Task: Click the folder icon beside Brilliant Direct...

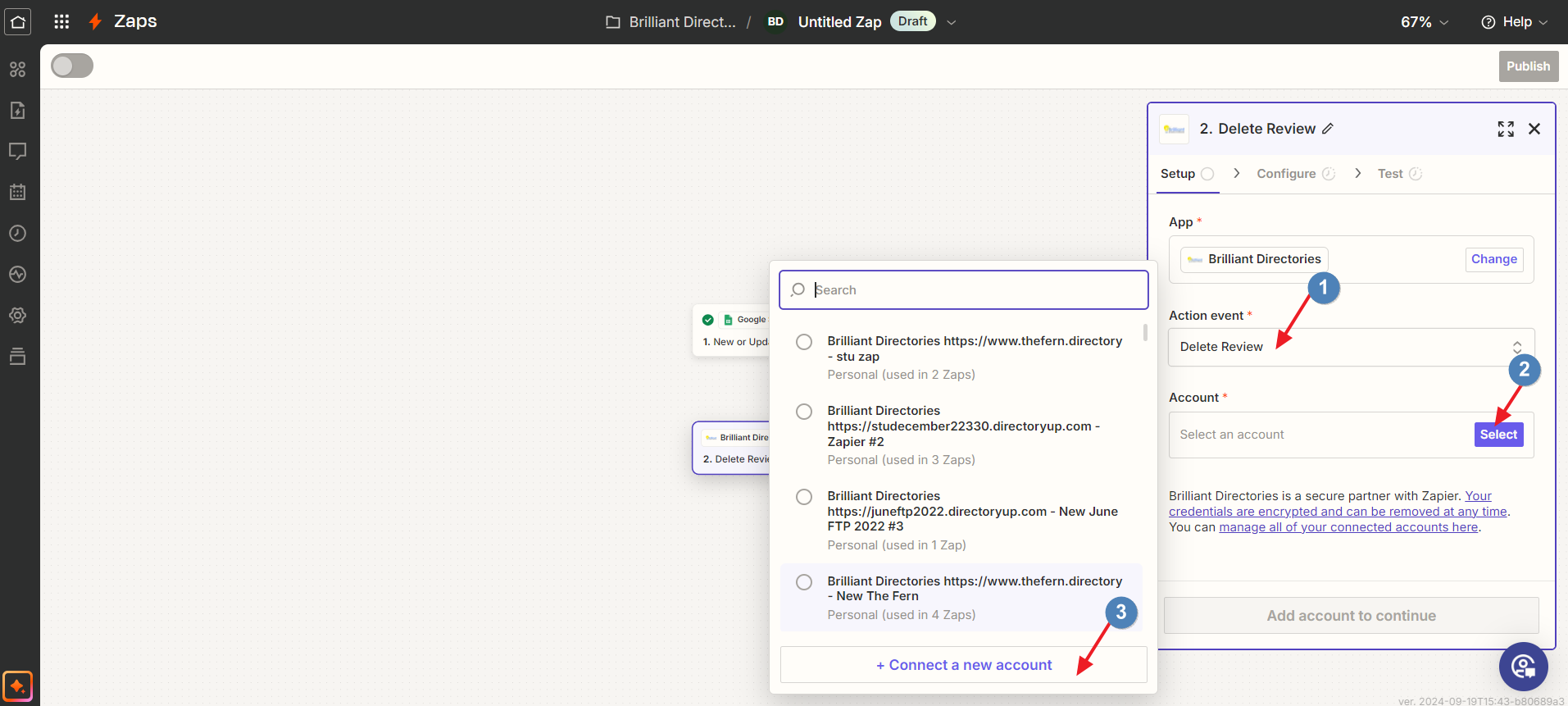Action: pos(613,22)
